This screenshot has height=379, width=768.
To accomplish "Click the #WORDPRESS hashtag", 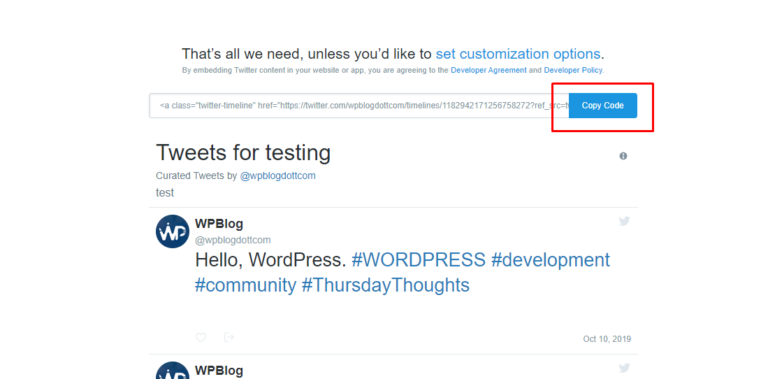I will click(419, 260).
